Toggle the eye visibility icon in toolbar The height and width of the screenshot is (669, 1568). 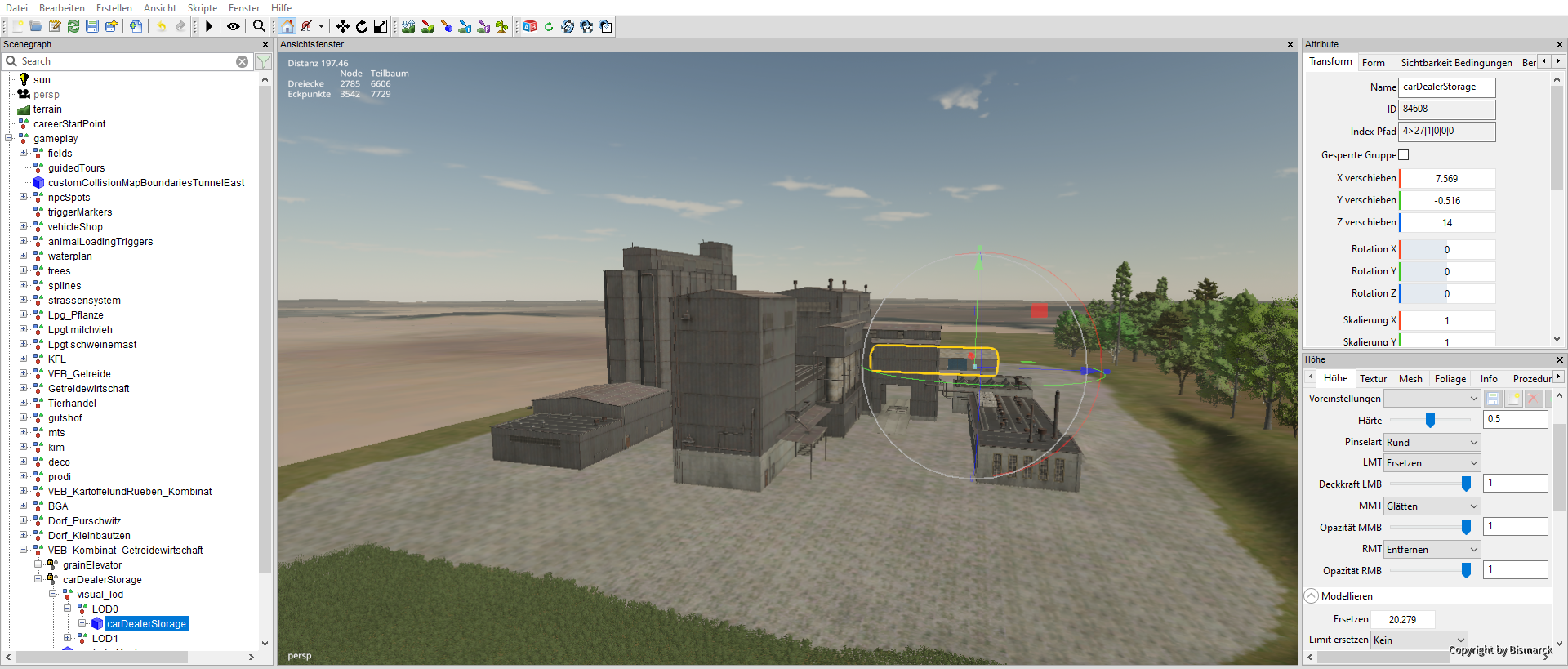coord(234,26)
